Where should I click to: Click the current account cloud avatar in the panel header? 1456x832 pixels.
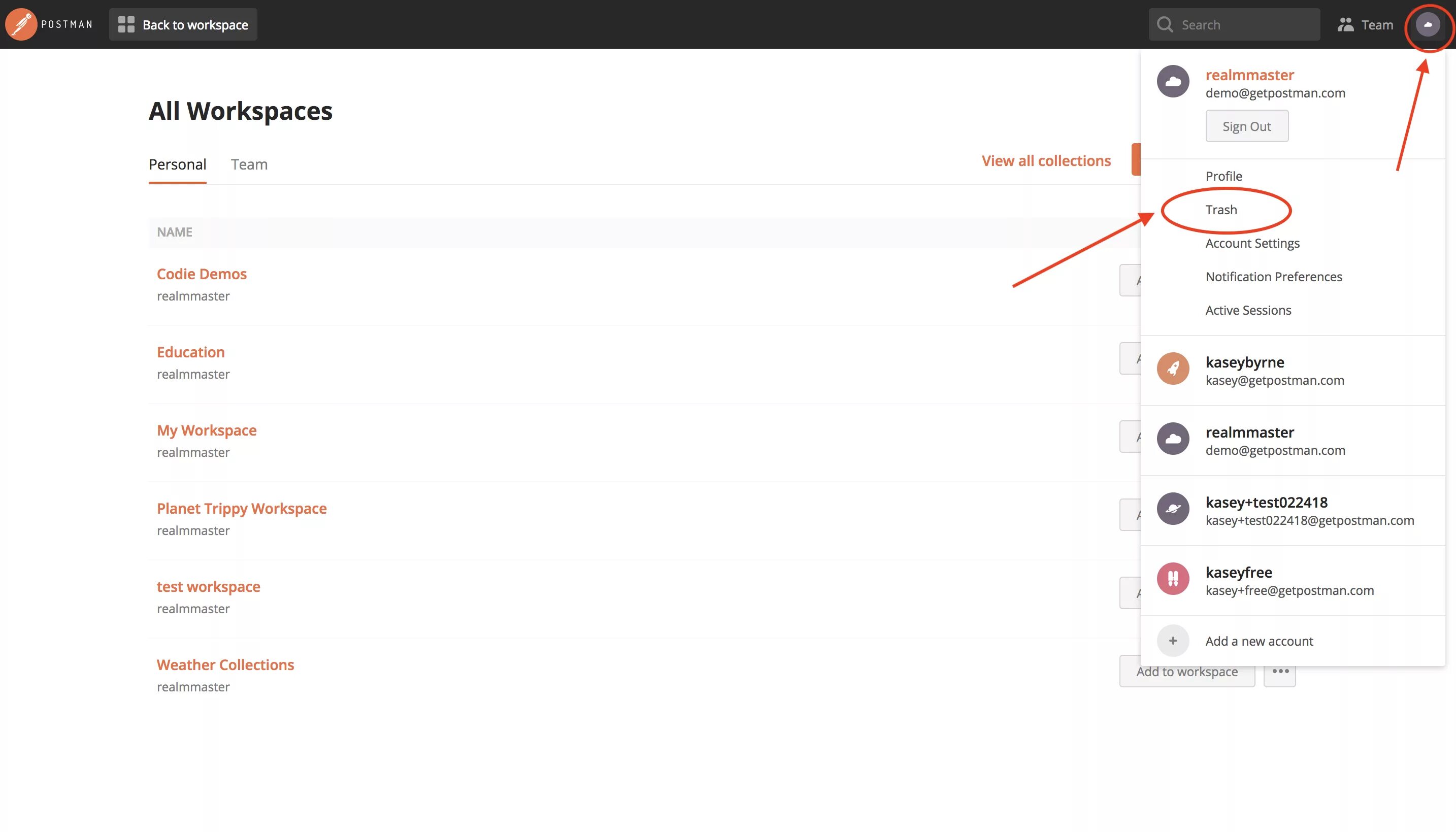[1173, 82]
